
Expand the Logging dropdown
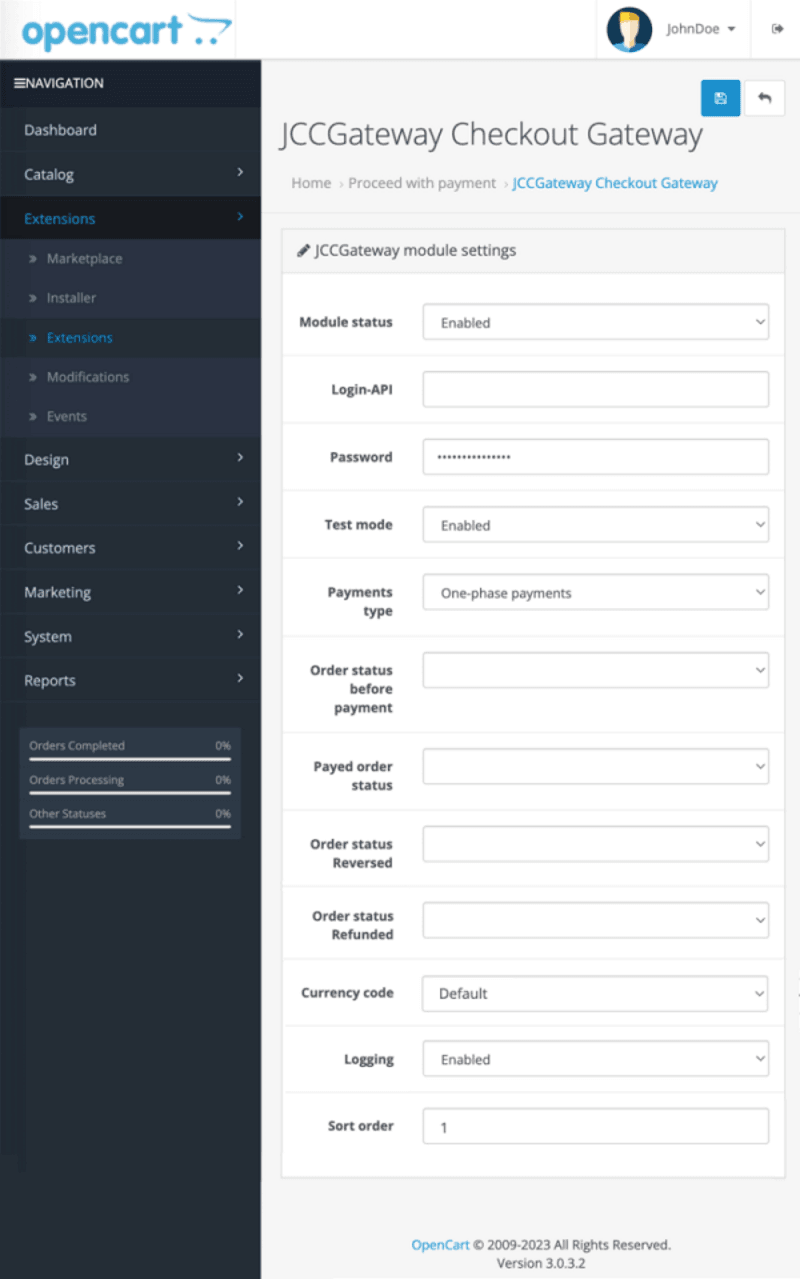tap(595, 1059)
